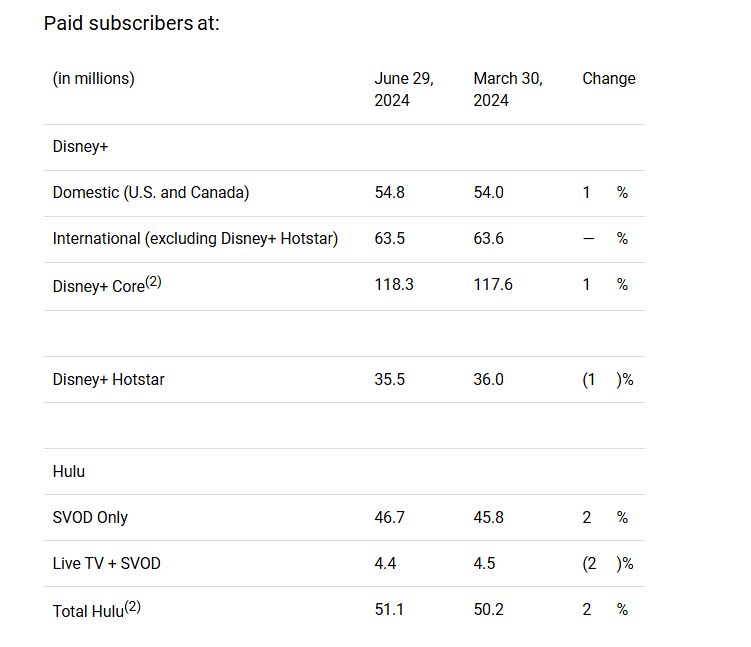The height and width of the screenshot is (647, 751).
Task: Select the International value 63.6
Action: coord(489,239)
